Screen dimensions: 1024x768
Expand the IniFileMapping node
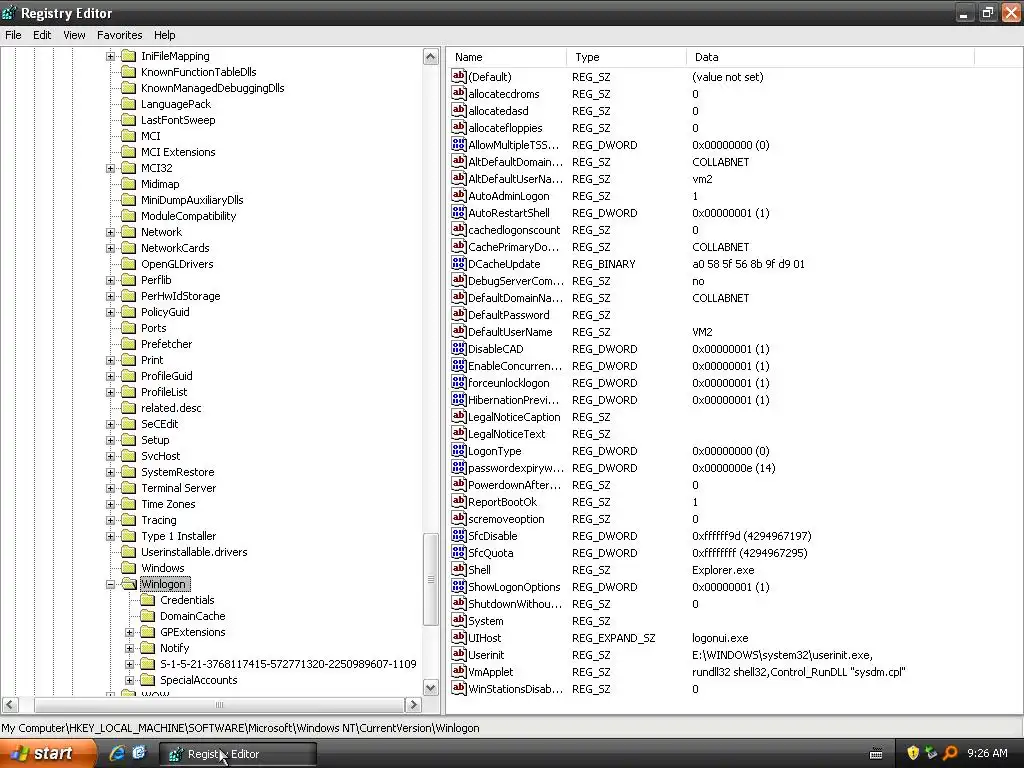110,56
